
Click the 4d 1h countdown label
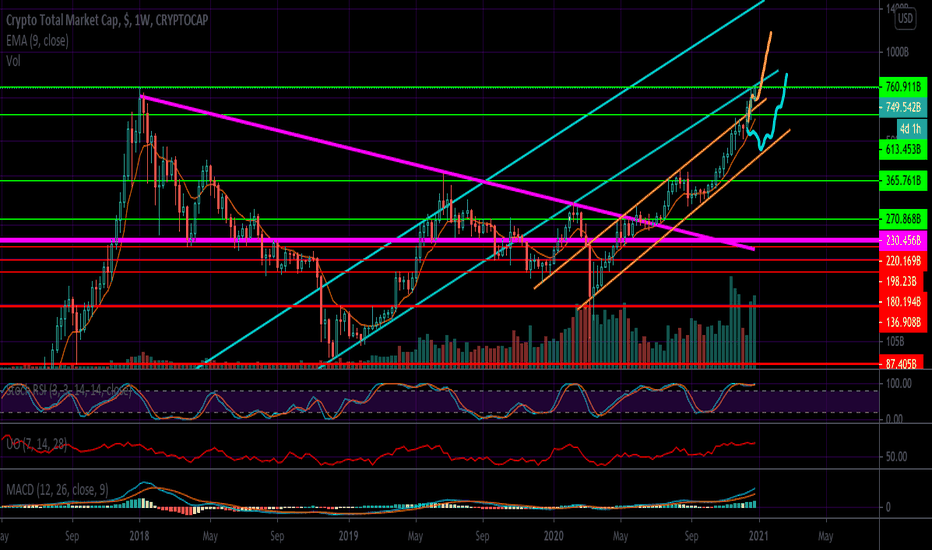click(910, 128)
